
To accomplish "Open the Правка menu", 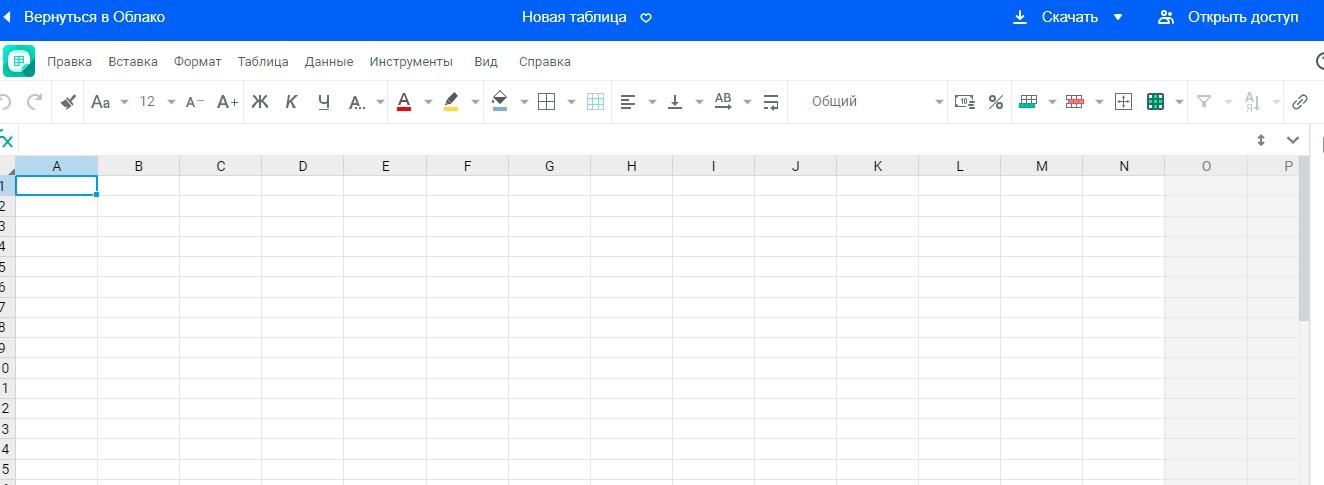I will tap(69, 62).
